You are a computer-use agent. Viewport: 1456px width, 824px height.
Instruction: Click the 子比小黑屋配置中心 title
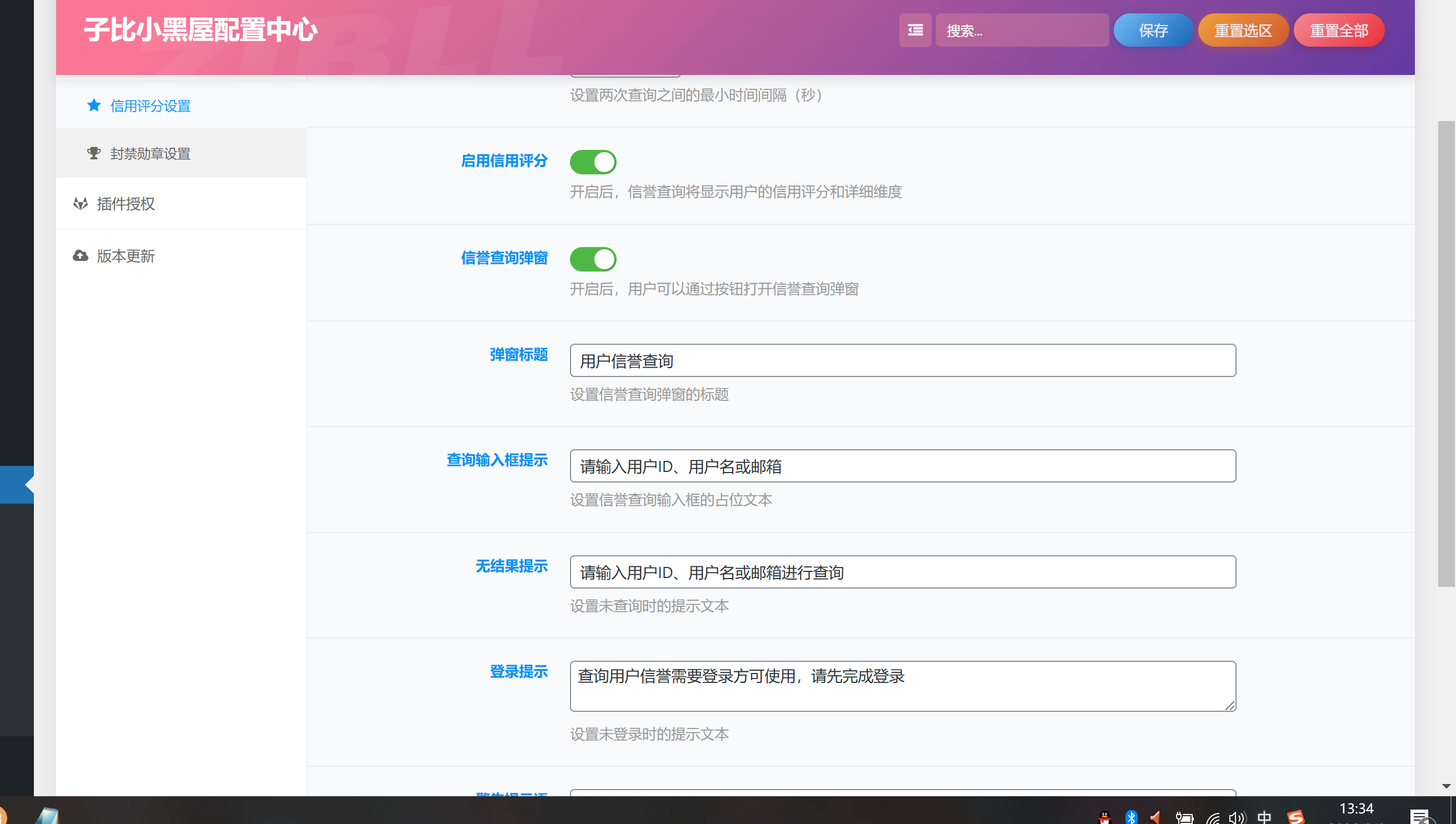(201, 29)
